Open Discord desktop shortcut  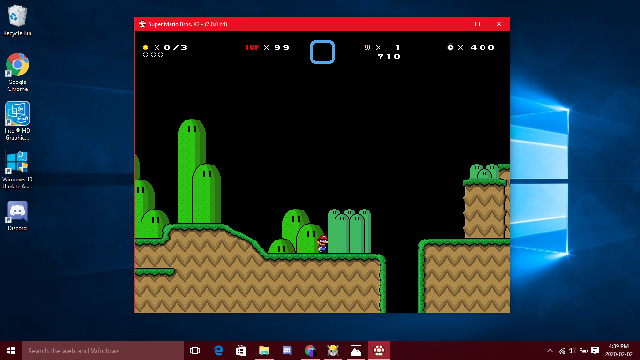tap(17, 216)
